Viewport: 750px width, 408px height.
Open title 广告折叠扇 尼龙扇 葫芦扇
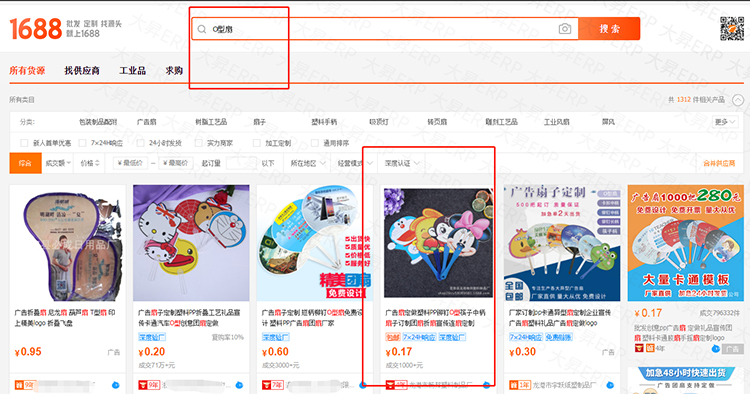[x=65, y=318]
